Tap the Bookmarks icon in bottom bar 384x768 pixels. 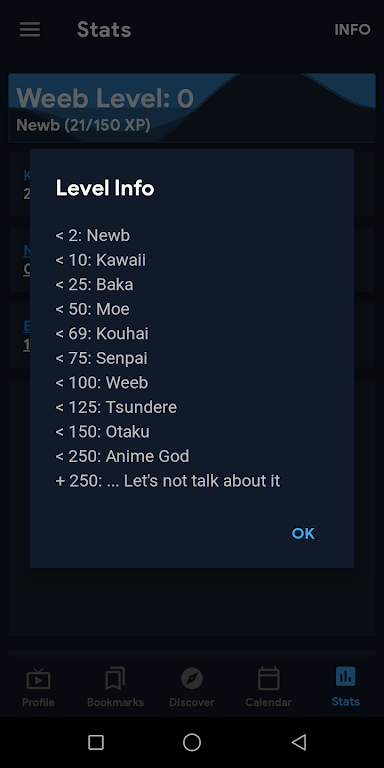(115, 679)
